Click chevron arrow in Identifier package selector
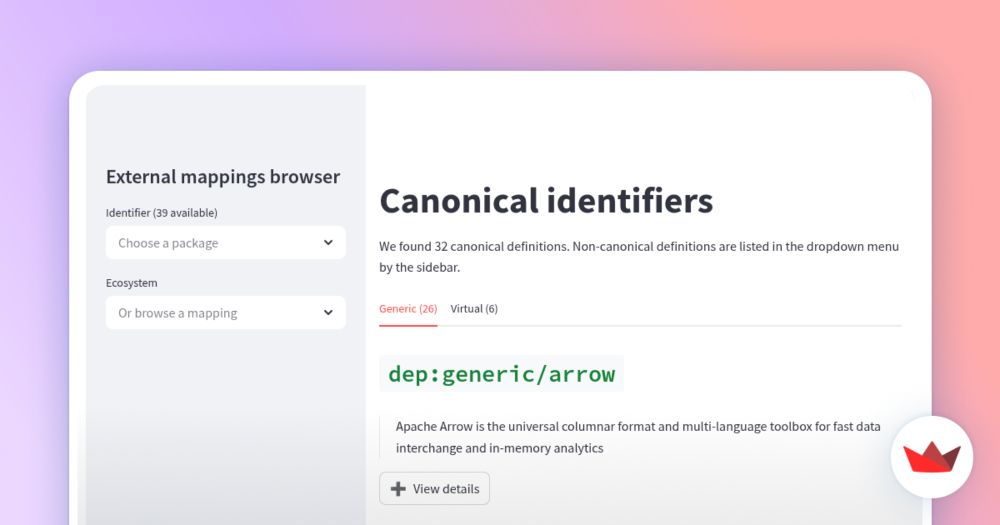The width and height of the screenshot is (1000, 525). pyautogui.click(x=328, y=242)
